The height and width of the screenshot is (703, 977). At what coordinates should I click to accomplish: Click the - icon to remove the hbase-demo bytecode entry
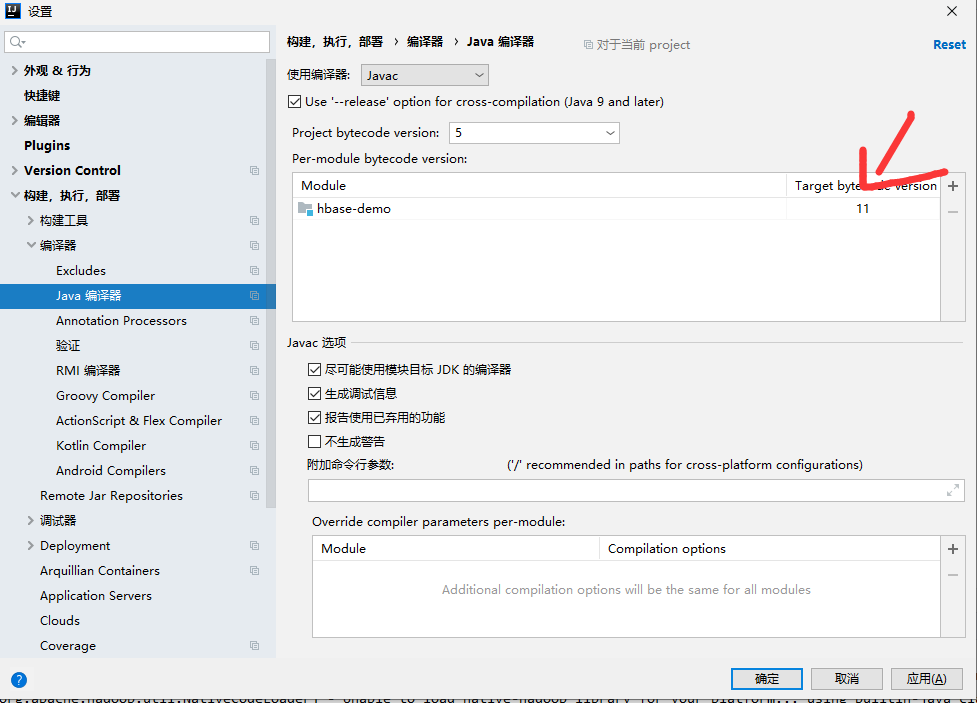[952, 211]
